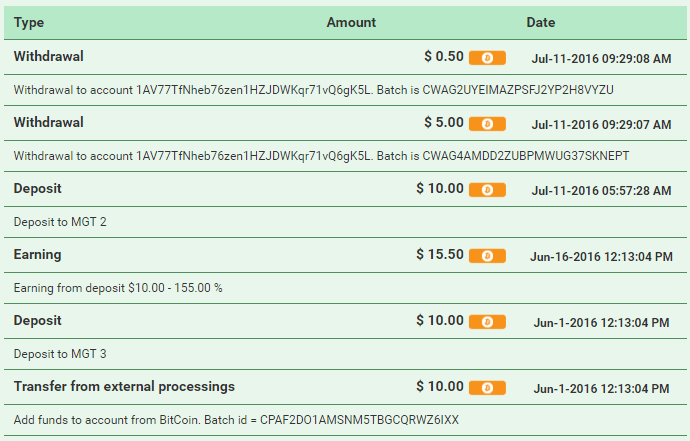Click the Type column header
Image resolution: width=690 pixels, height=441 pixels.
(x=29, y=22)
